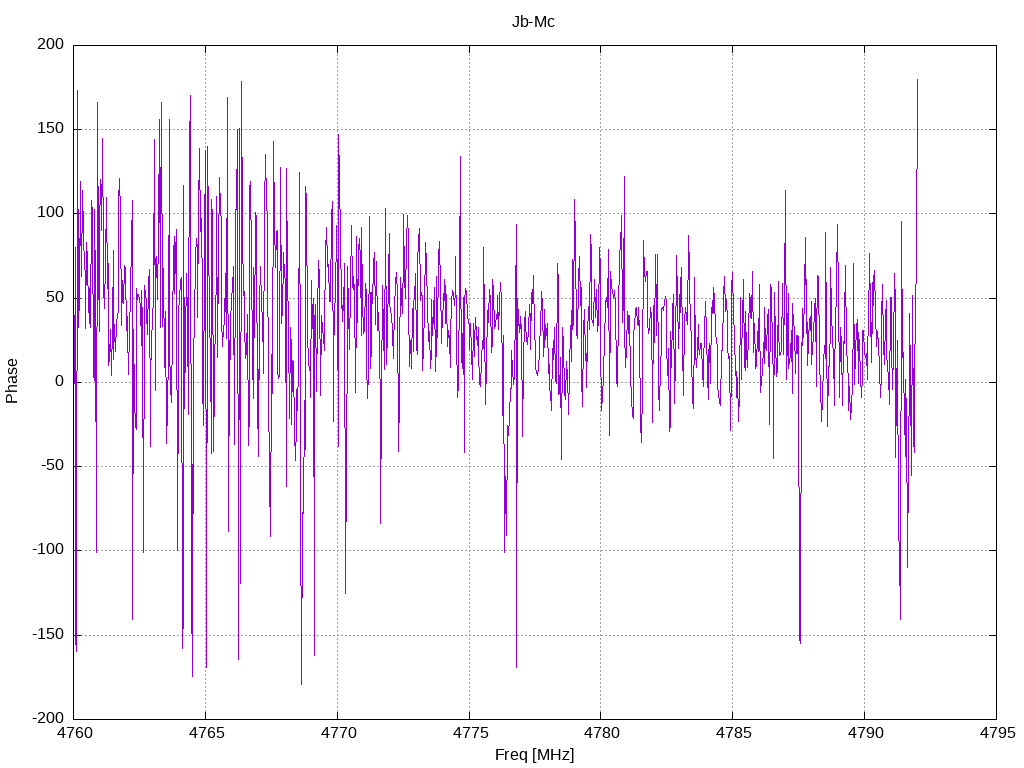Click the Phase y-axis label
The height and width of the screenshot is (768, 1024).
[x=12, y=381]
